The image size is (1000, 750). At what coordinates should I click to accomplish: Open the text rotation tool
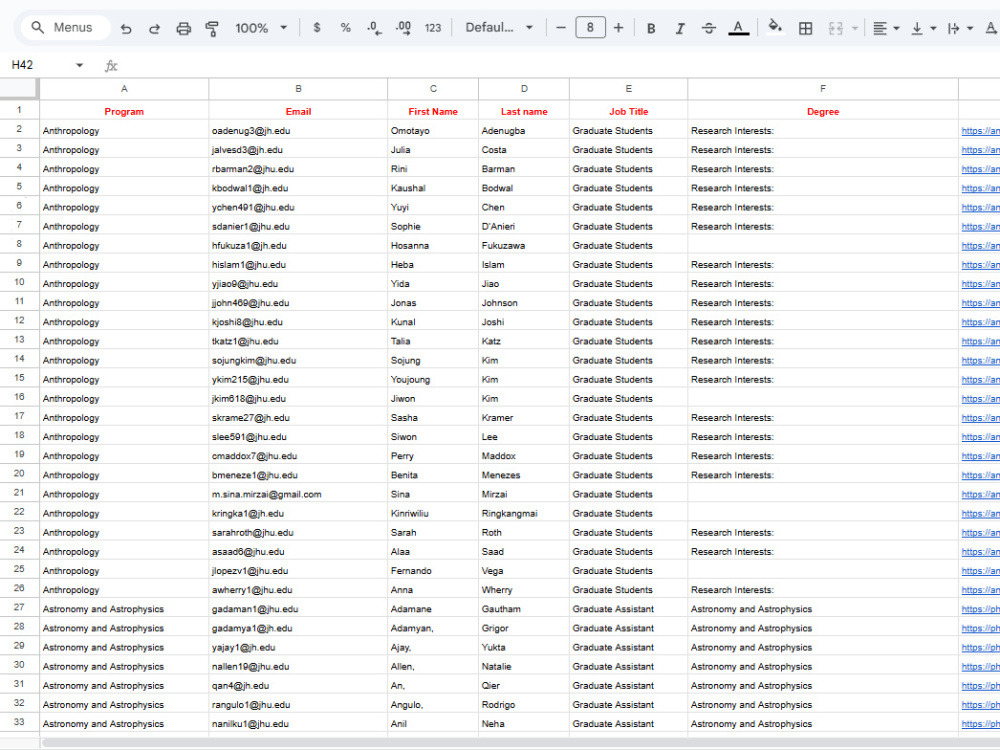[x=992, y=28]
